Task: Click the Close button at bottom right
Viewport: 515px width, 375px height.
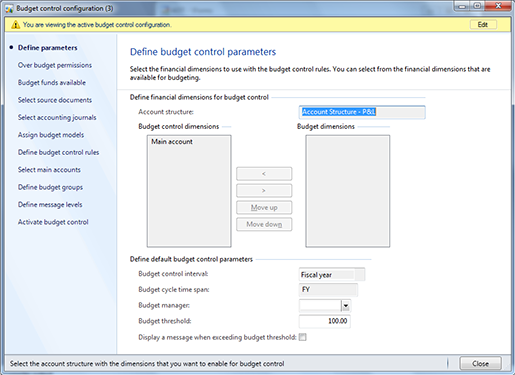Action: click(480, 363)
